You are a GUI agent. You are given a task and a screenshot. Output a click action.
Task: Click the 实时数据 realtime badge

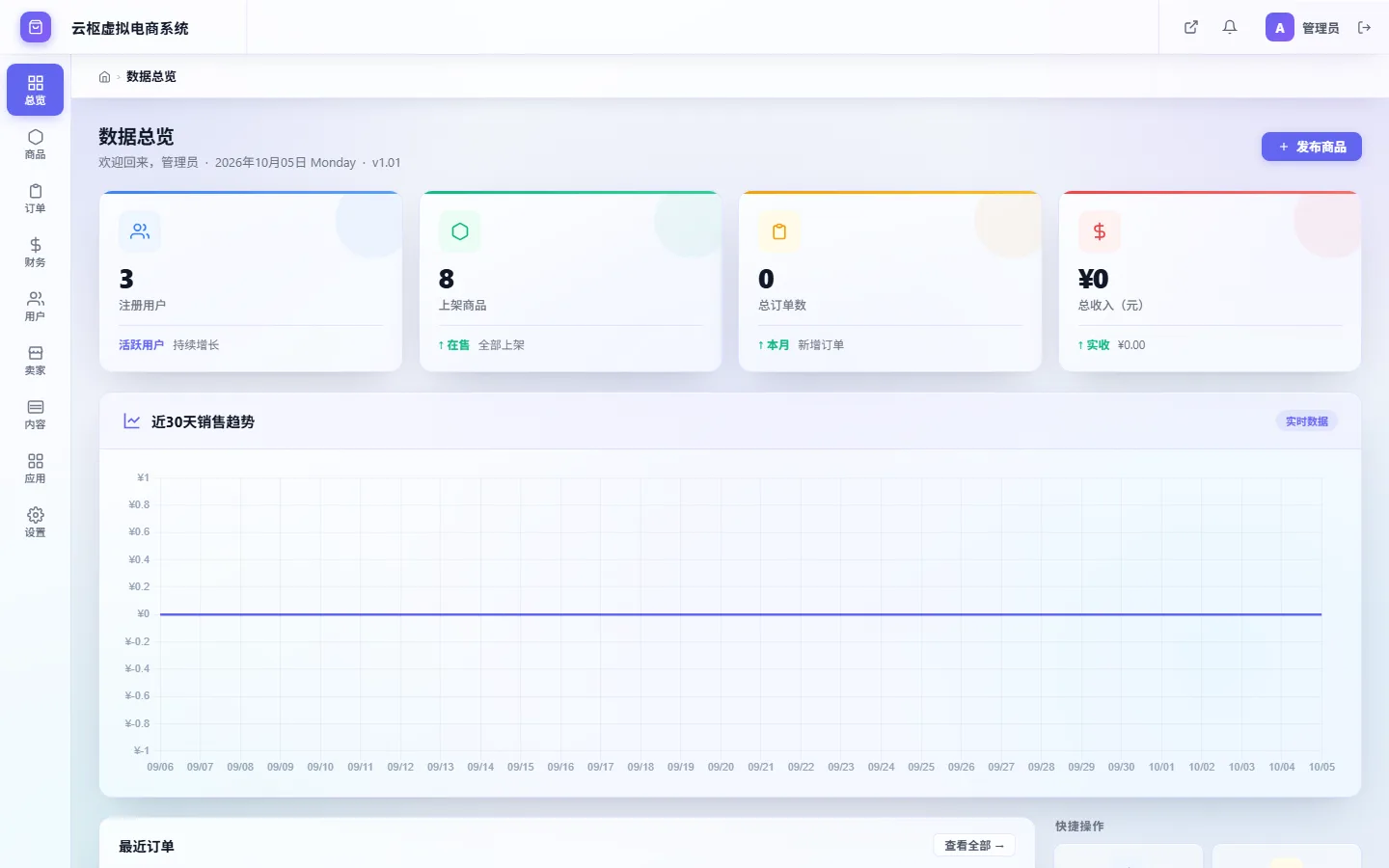1307,421
